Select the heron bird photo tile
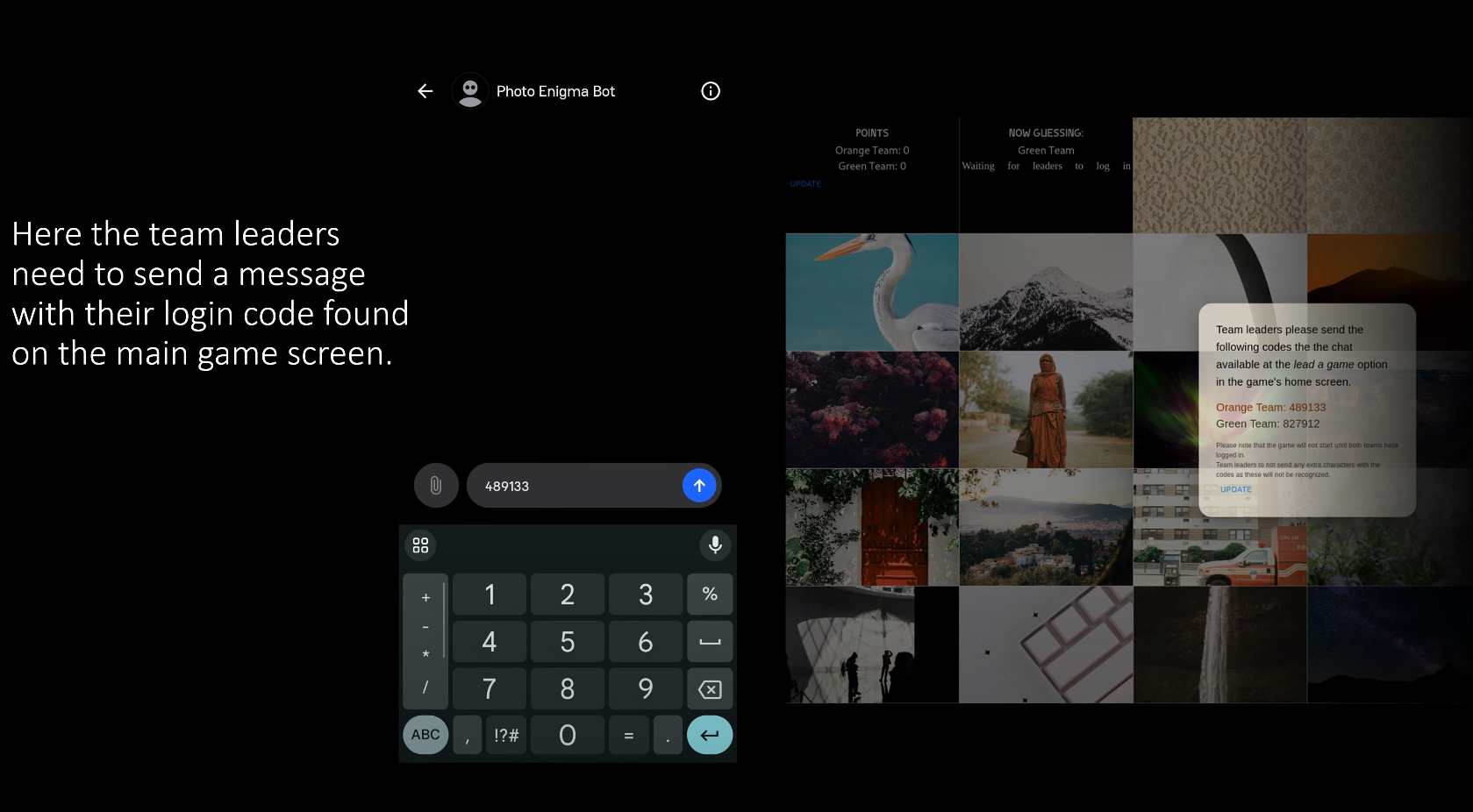Viewport: 1473px width, 812px height. click(872, 292)
